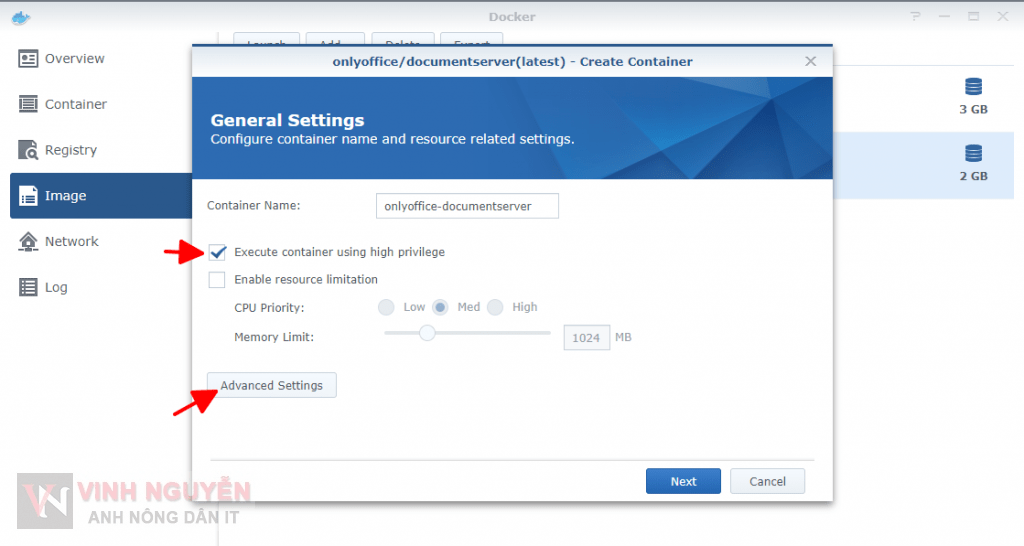Screen dimensions: 1024x546
Task: Click the Network house icon in sidebar
Action: pyautogui.click(x=28, y=241)
